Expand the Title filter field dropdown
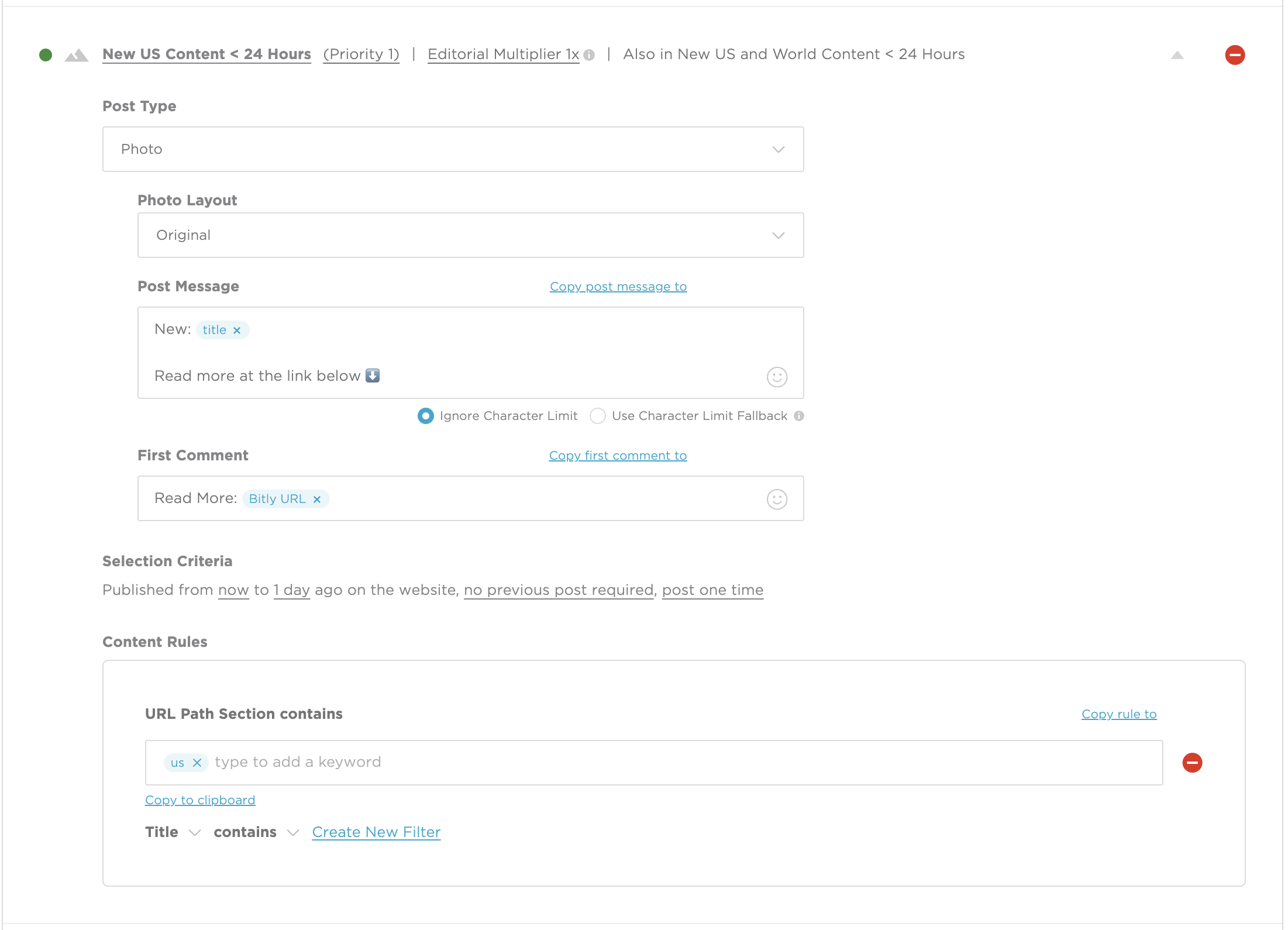 pyautogui.click(x=173, y=832)
